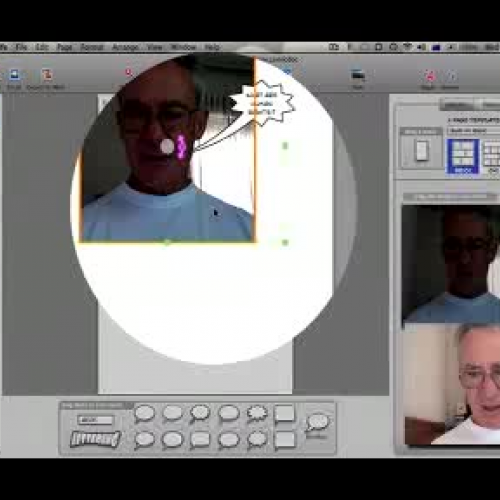This screenshot has width=500, height=500.
Task: Click the page orientation icon in the page attributes box
Action: click(x=421, y=151)
